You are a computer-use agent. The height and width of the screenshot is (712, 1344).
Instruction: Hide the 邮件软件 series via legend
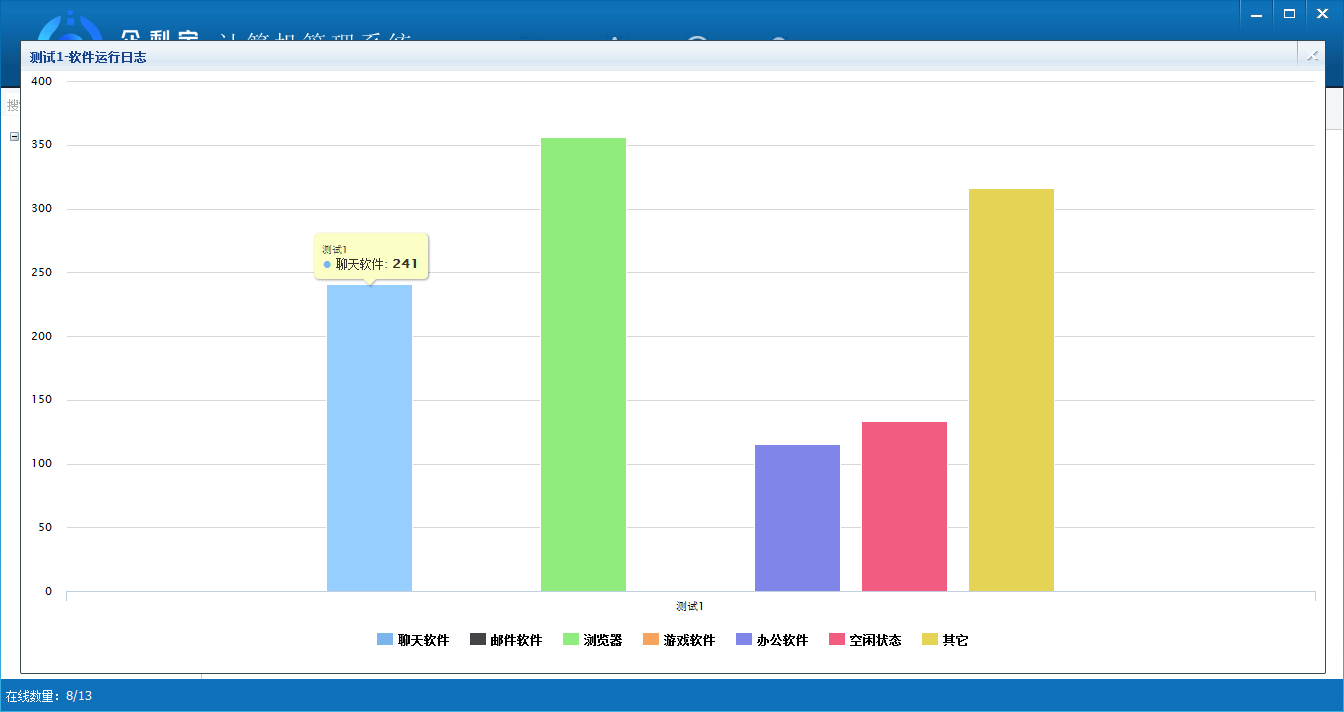(x=506, y=640)
